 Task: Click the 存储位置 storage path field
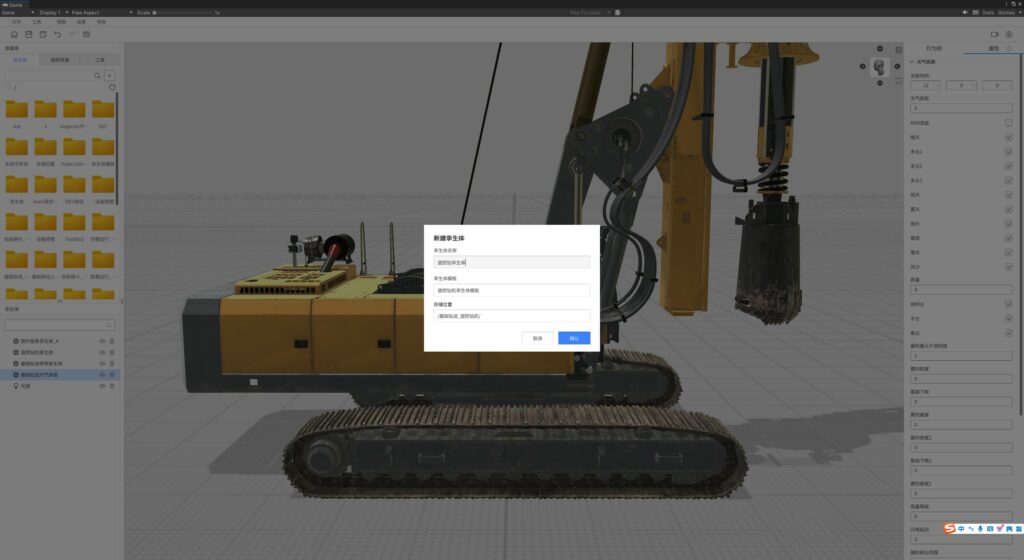coord(511,316)
